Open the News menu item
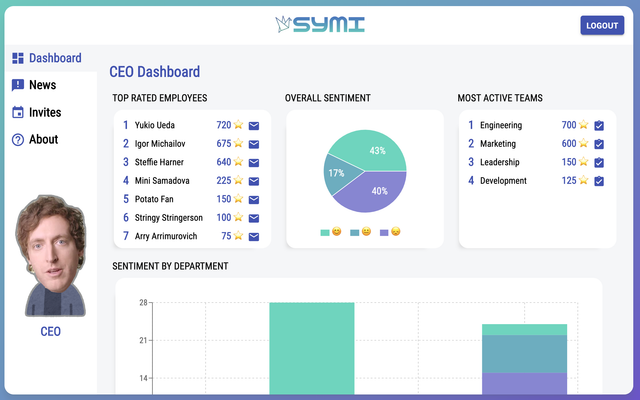 [x=42, y=85]
